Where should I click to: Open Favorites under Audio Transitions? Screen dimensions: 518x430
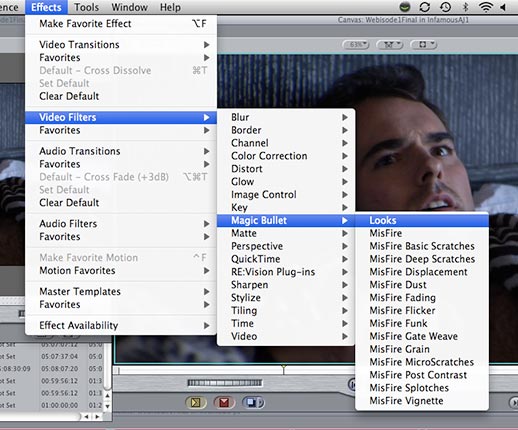tap(121, 164)
